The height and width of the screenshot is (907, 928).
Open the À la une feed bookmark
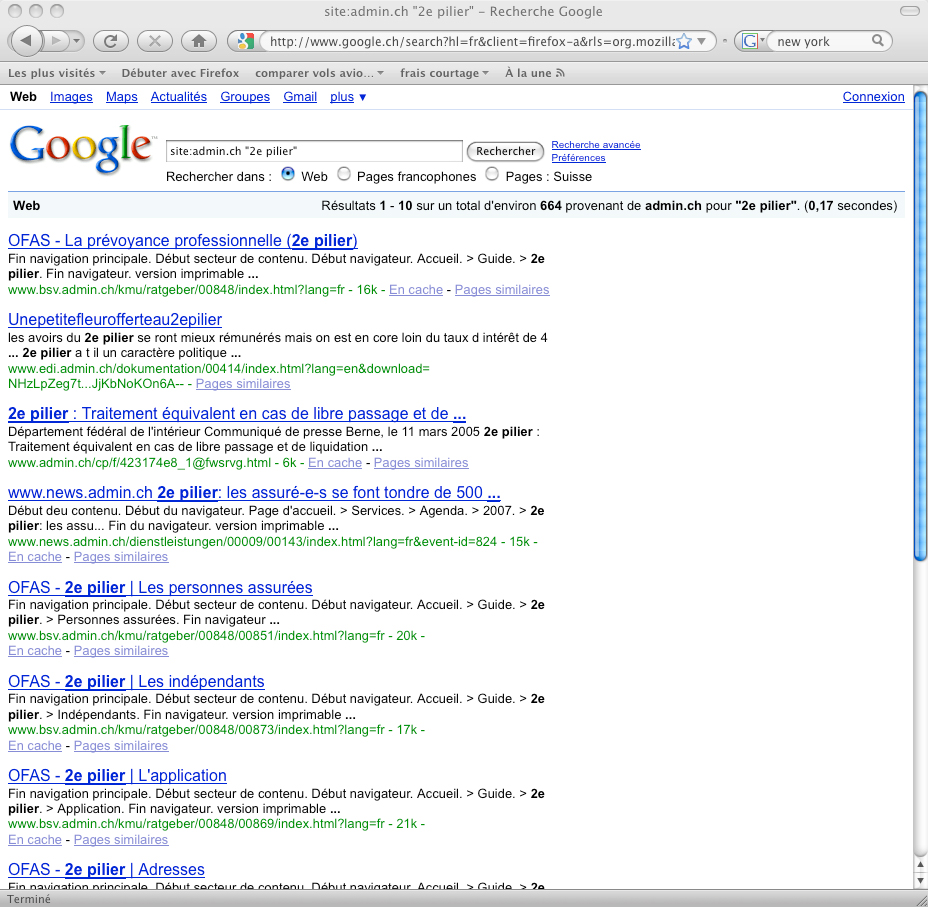(534, 73)
